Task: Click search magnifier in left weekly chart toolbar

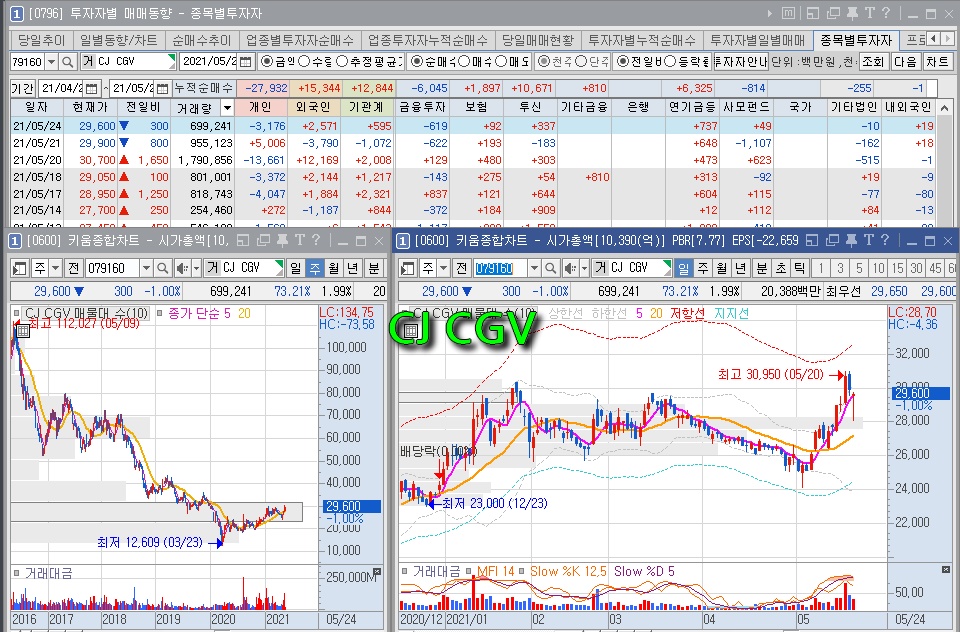Action: (163, 268)
